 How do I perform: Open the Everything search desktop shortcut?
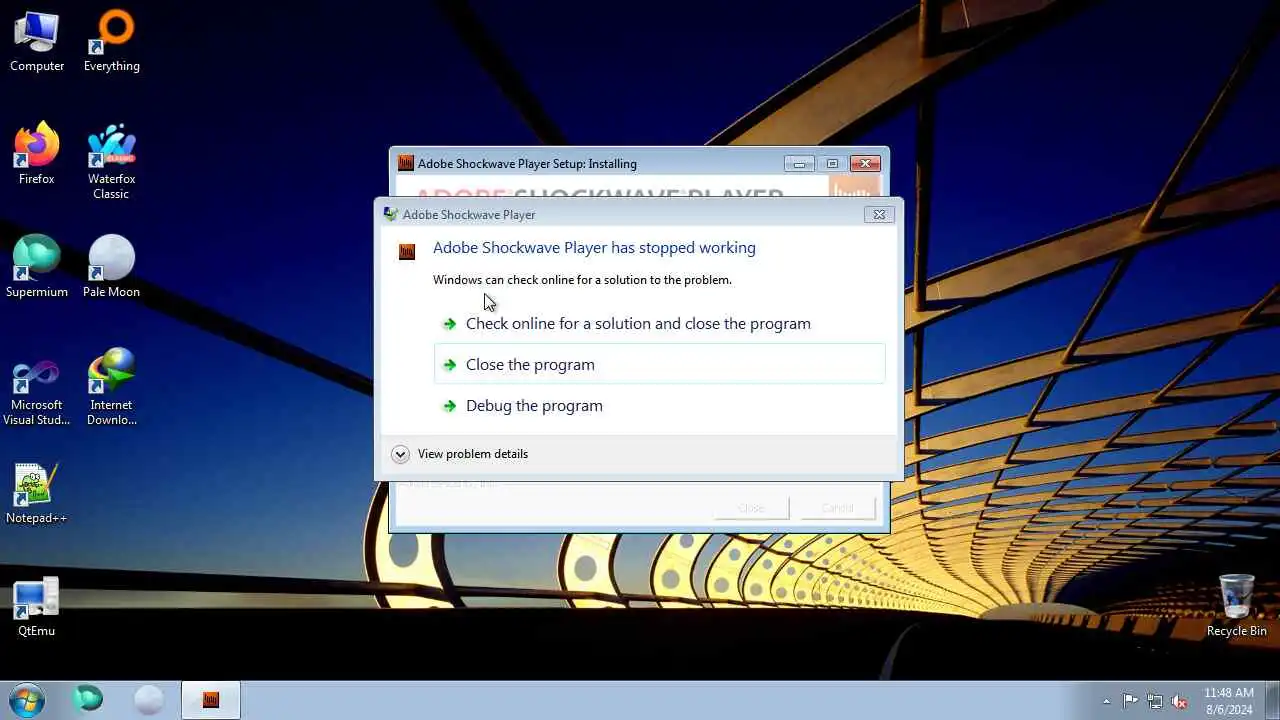pyautogui.click(x=111, y=41)
